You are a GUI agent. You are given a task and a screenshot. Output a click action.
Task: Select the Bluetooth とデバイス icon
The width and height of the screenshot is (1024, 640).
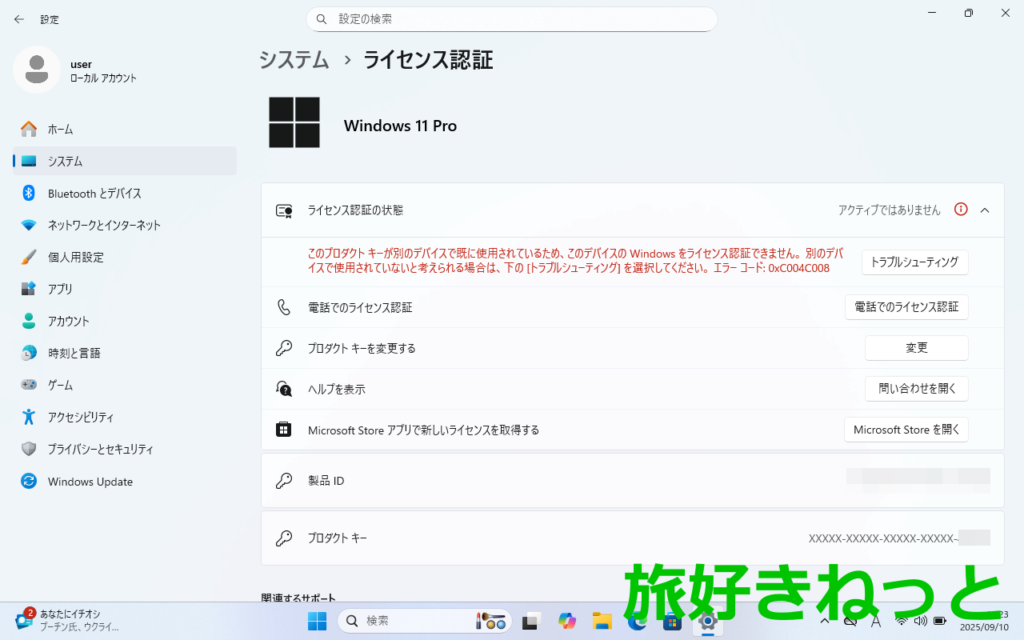(29, 193)
